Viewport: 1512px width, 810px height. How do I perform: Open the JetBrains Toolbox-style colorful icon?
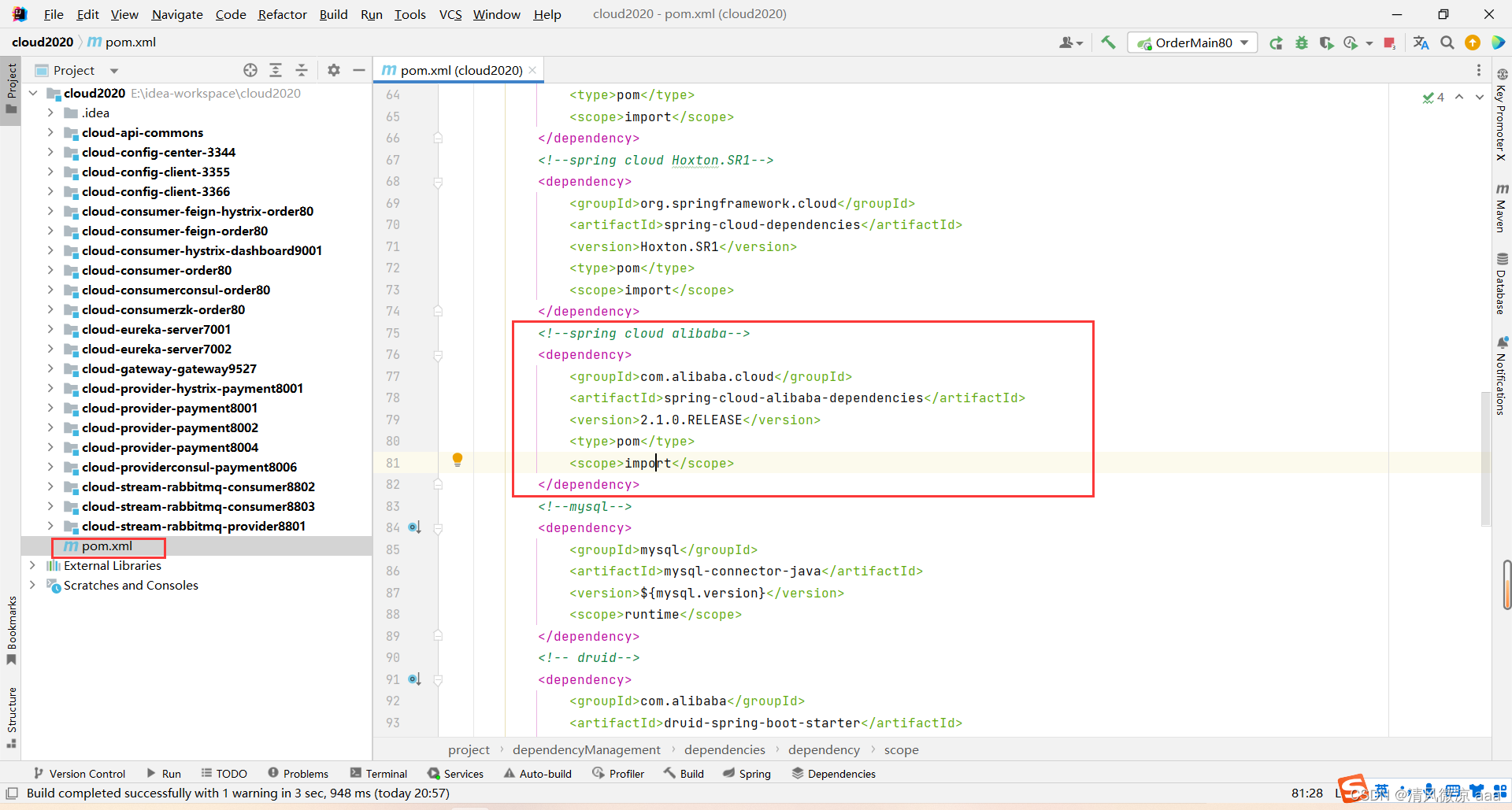tap(1498, 43)
